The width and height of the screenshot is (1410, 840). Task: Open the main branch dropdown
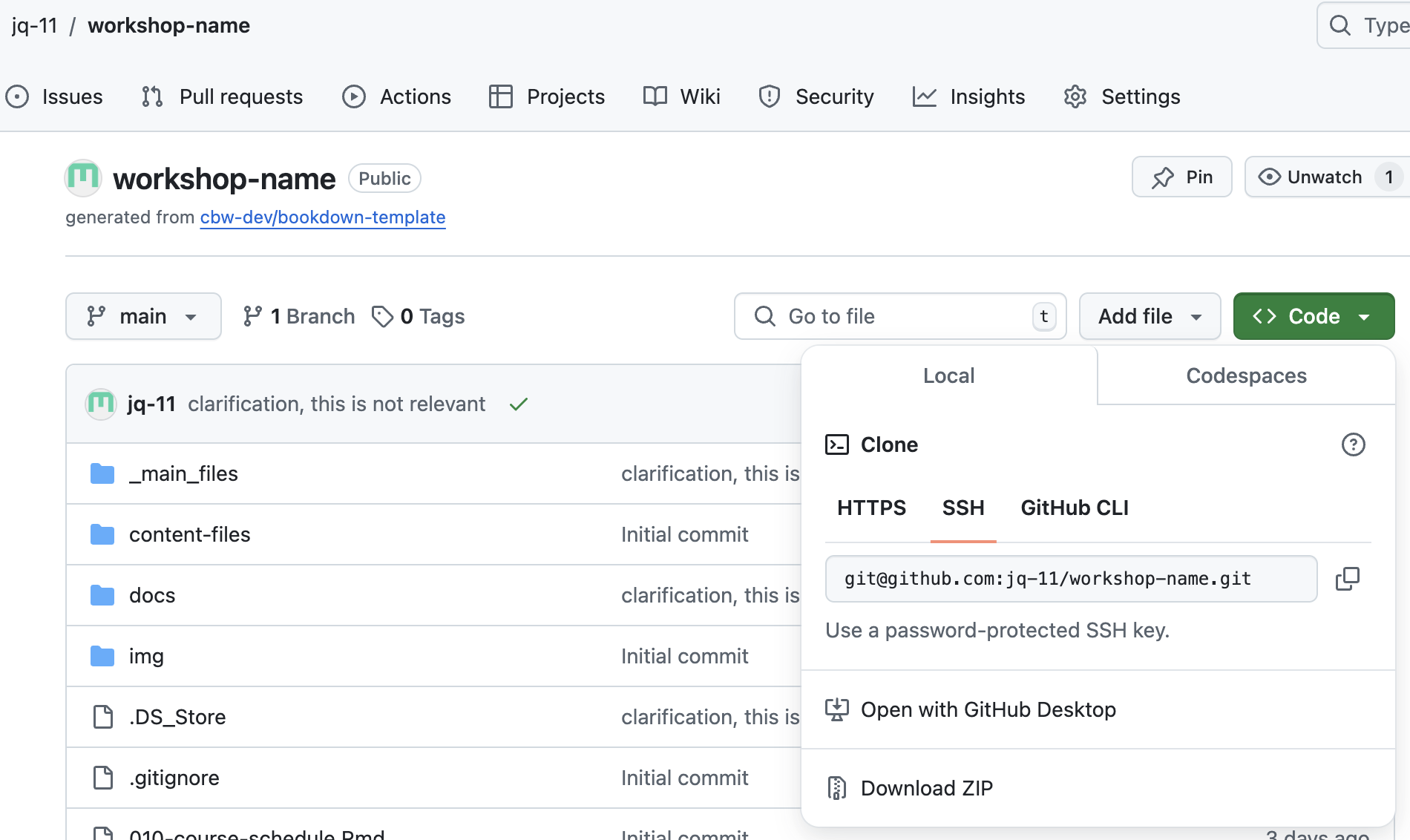point(143,316)
